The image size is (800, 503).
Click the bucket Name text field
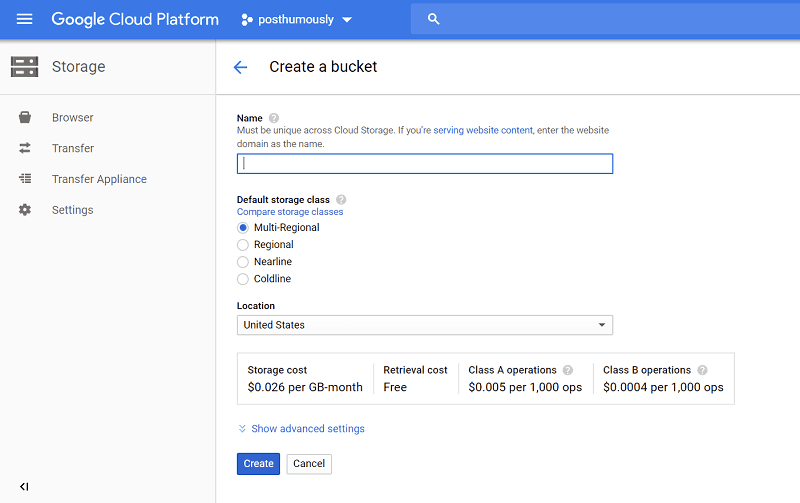424,164
